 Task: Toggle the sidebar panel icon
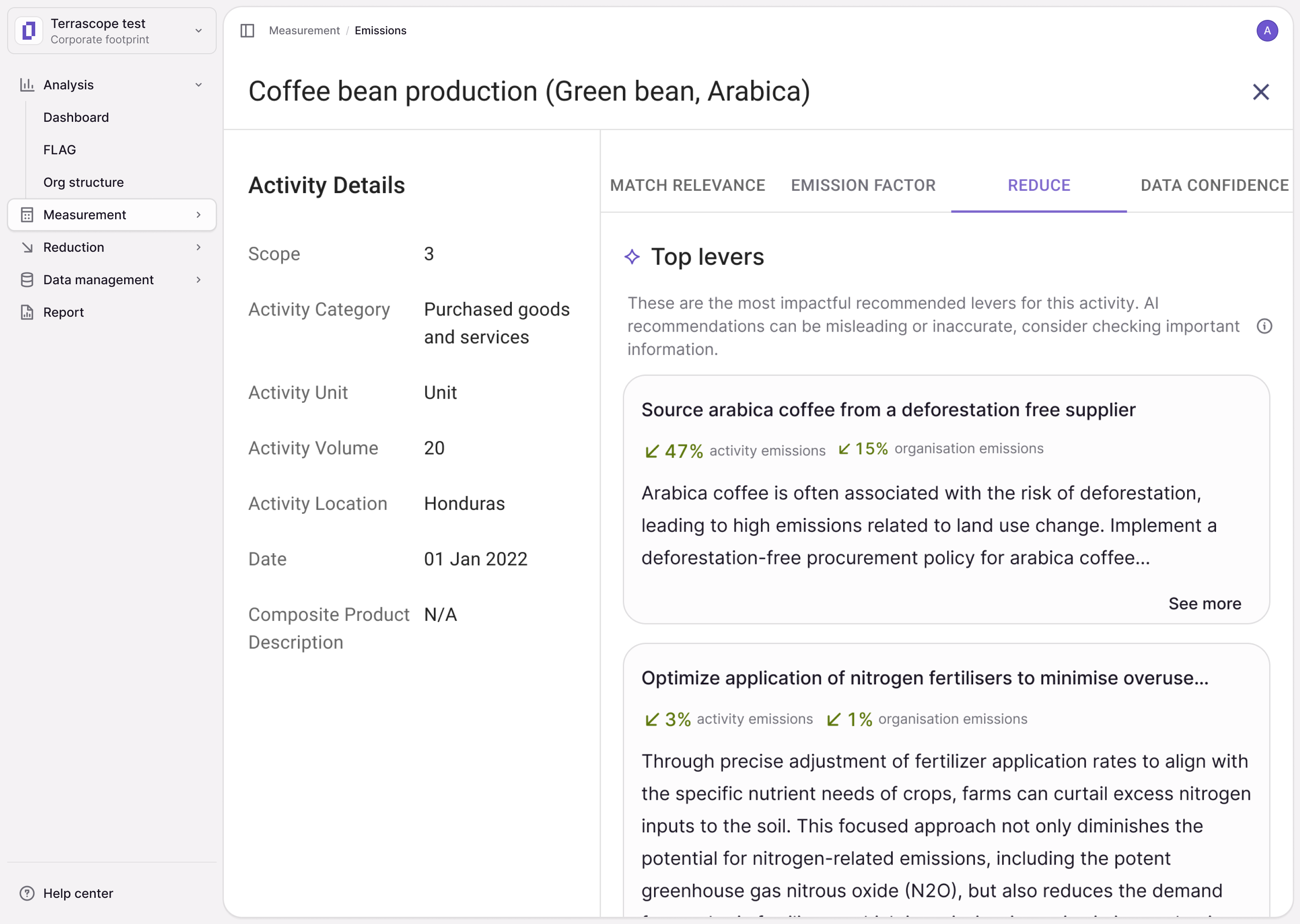click(x=247, y=31)
